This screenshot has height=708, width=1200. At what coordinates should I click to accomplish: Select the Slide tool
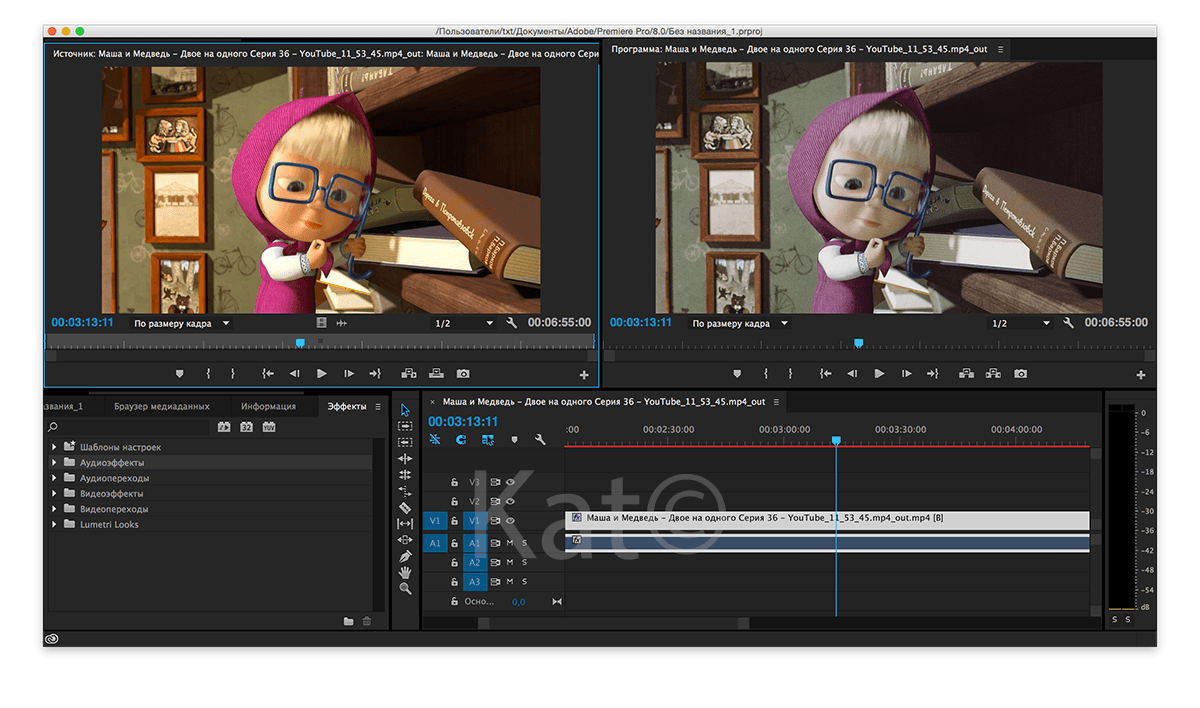(405, 540)
